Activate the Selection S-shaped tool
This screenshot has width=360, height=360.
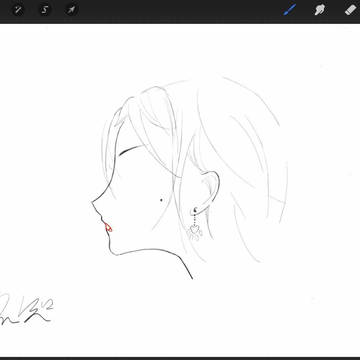point(45,10)
